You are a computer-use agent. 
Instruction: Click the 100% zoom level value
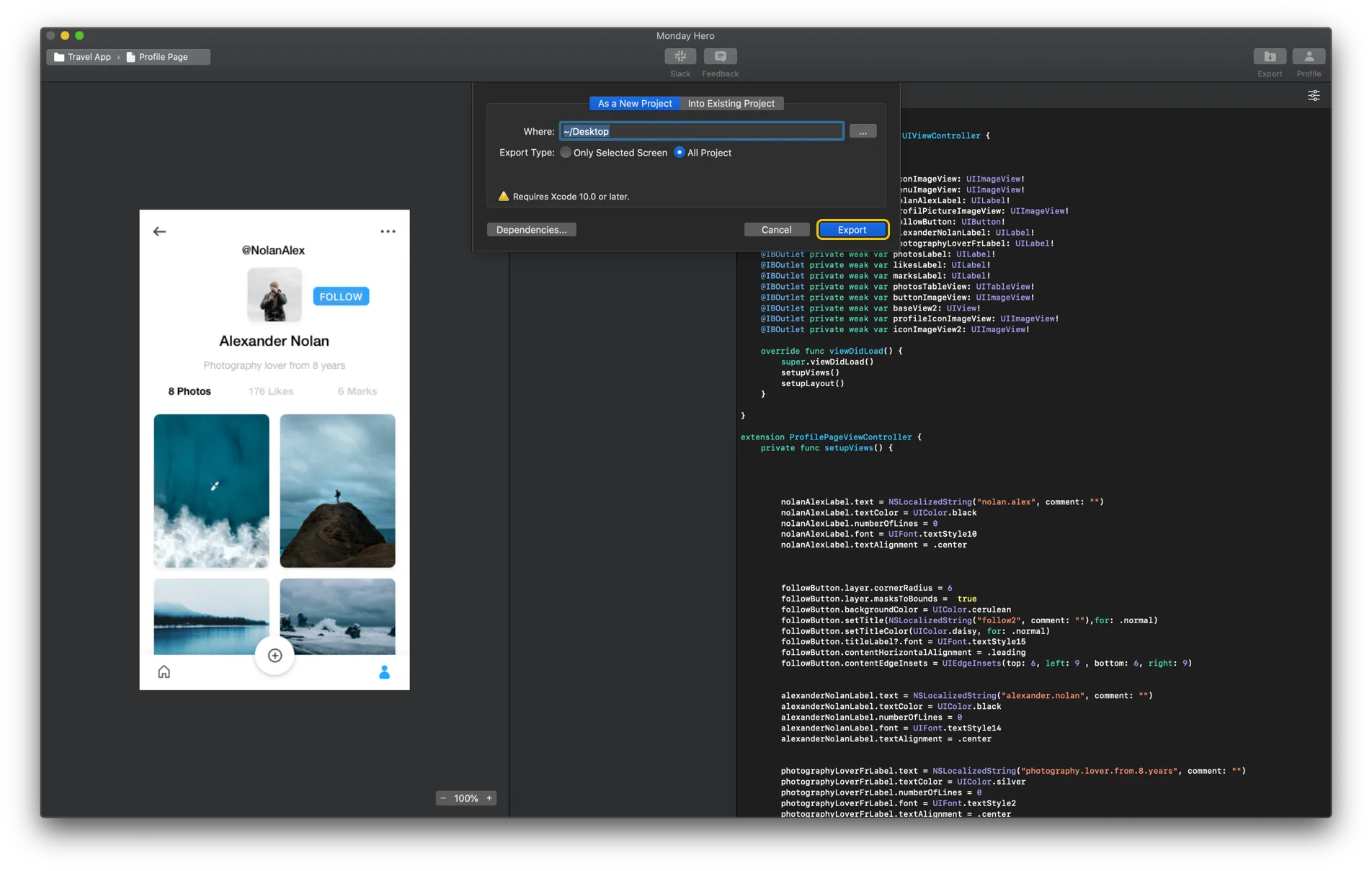tap(466, 798)
